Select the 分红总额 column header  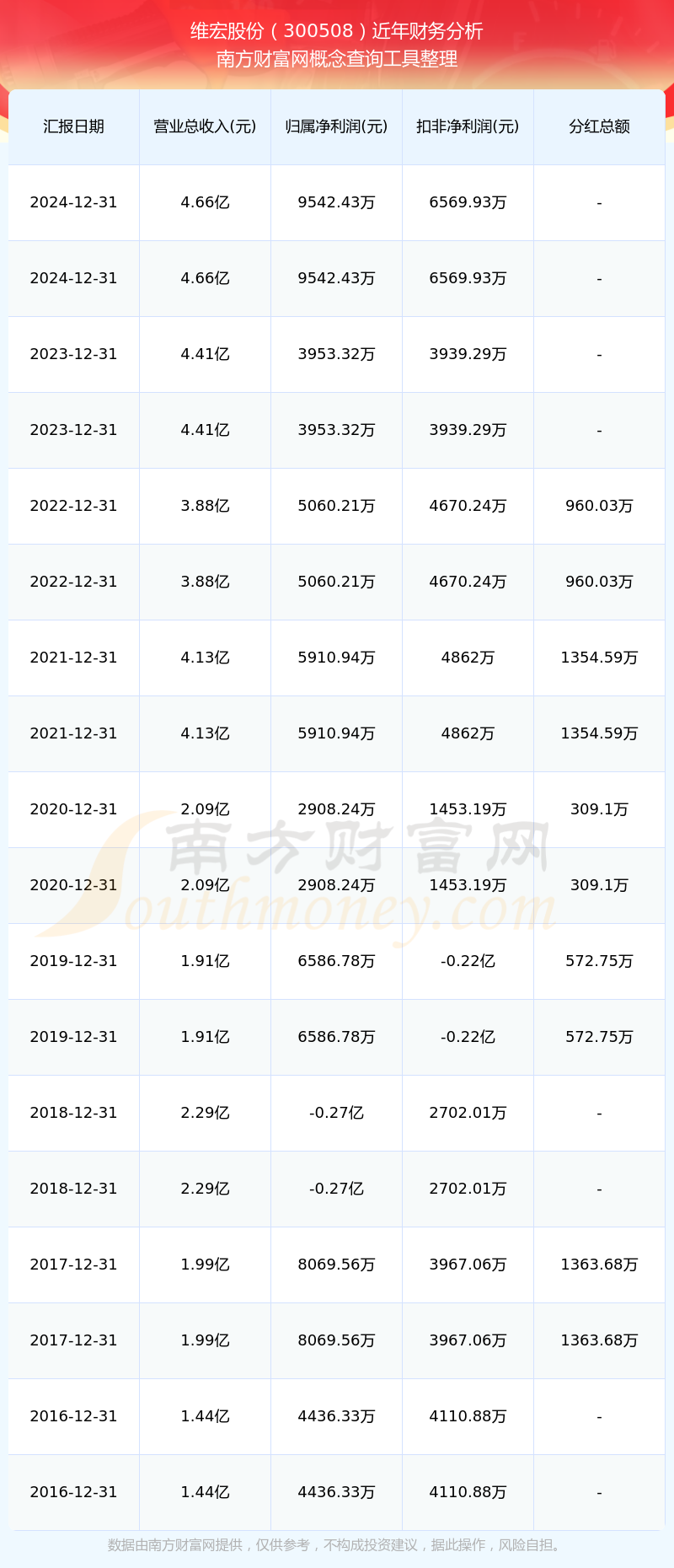point(599,126)
